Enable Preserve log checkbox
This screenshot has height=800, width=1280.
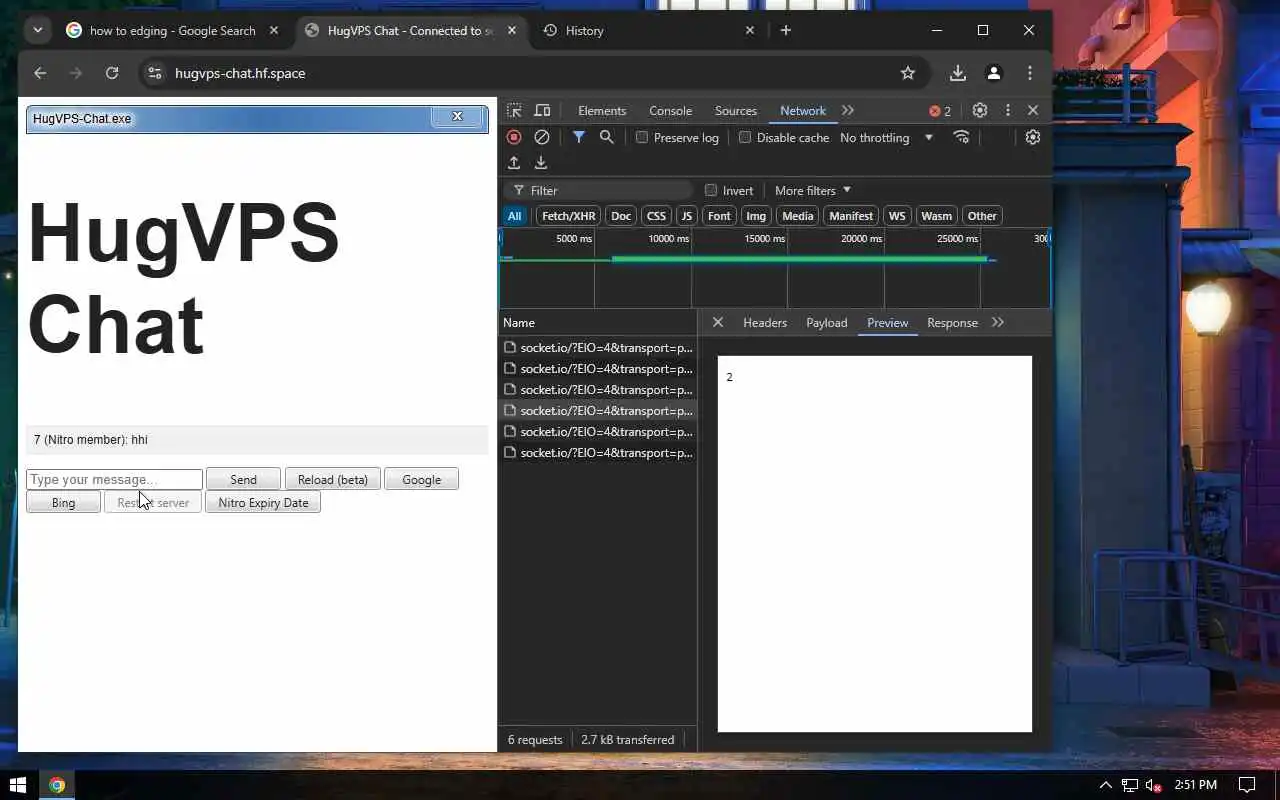[642, 137]
